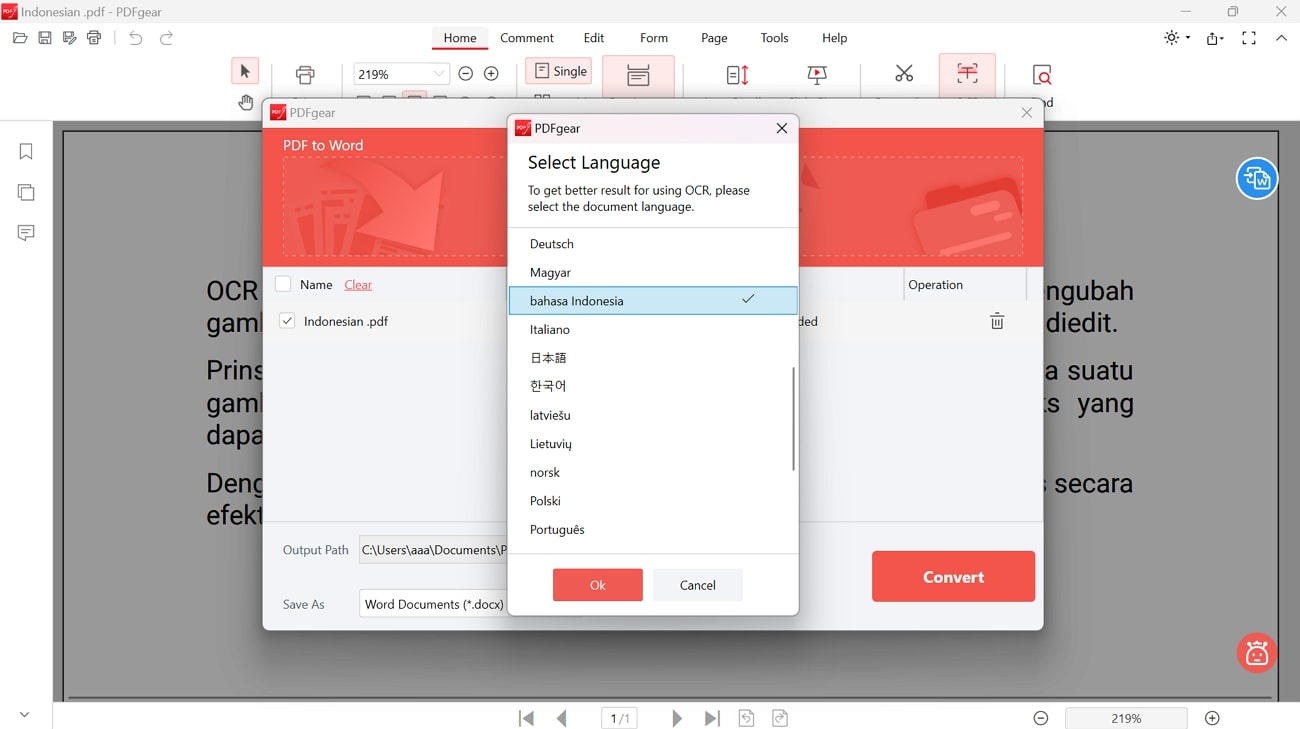Go to the previous page
This screenshot has height=729, width=1300.
coord(562,718)
